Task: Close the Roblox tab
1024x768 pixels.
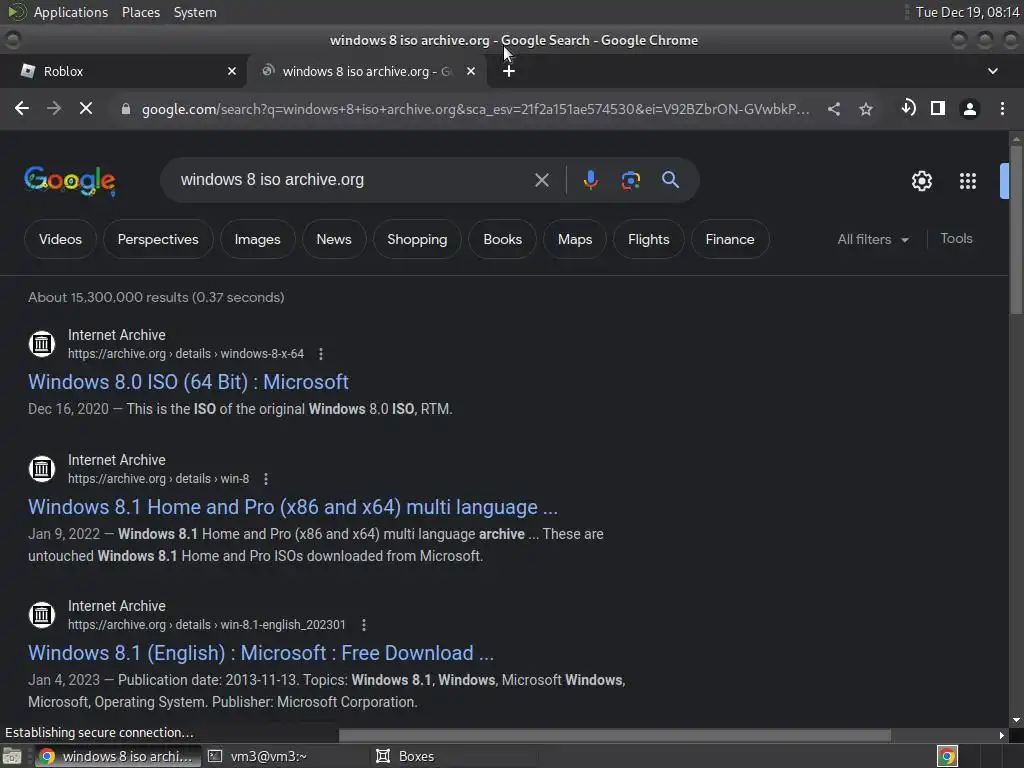Action: [x=232, y=71]
